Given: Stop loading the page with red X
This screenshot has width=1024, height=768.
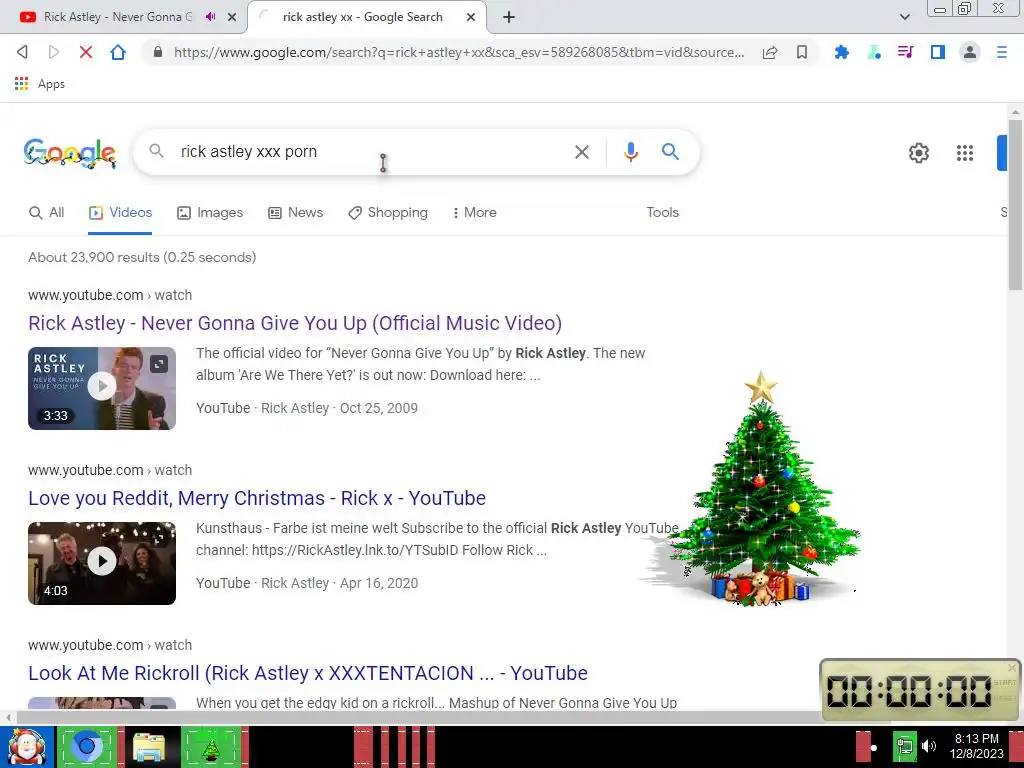Looking at the screenshot, I should point(86,52).
